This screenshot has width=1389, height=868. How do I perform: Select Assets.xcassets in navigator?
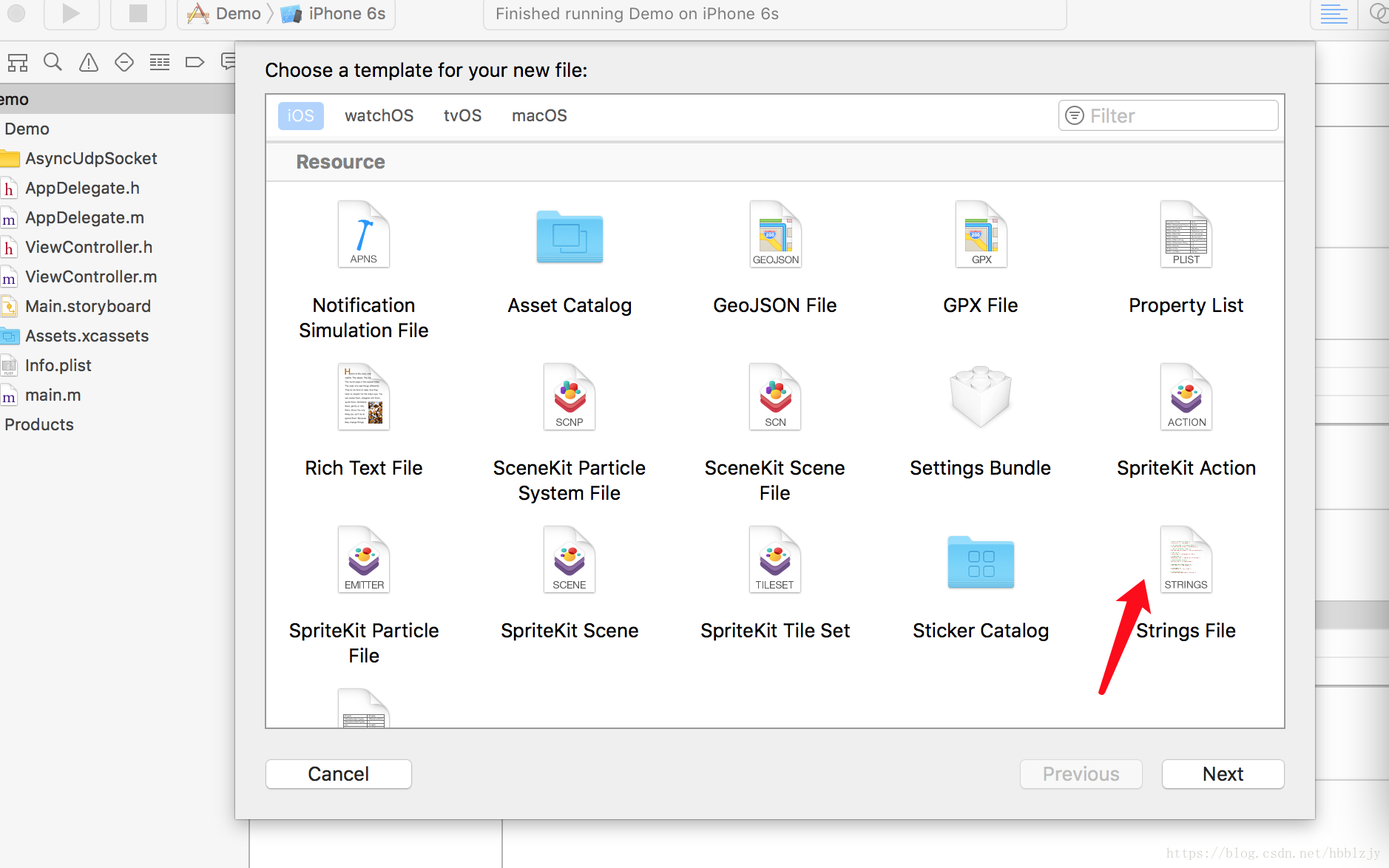click(87, 336)
